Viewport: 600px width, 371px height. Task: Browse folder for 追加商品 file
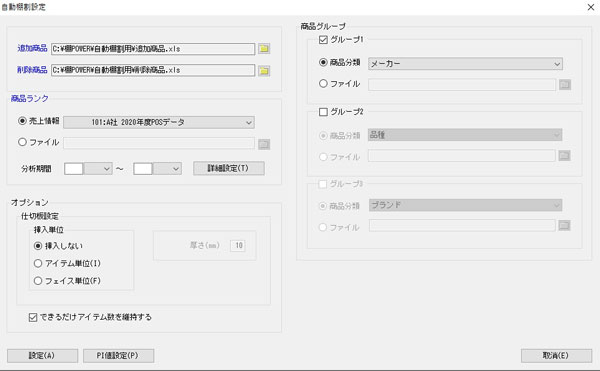tap(264, 49)
